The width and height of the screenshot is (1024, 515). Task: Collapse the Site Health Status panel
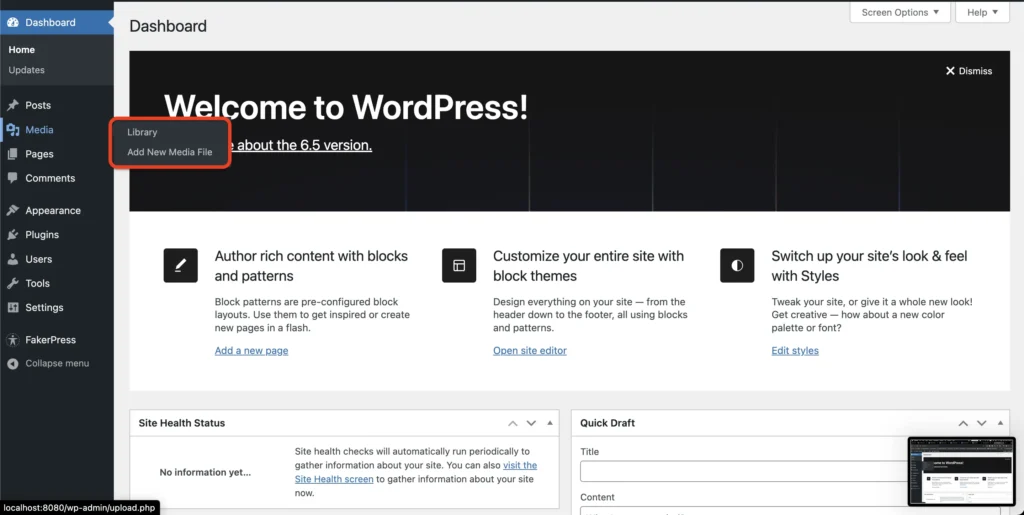click(550, 423)
